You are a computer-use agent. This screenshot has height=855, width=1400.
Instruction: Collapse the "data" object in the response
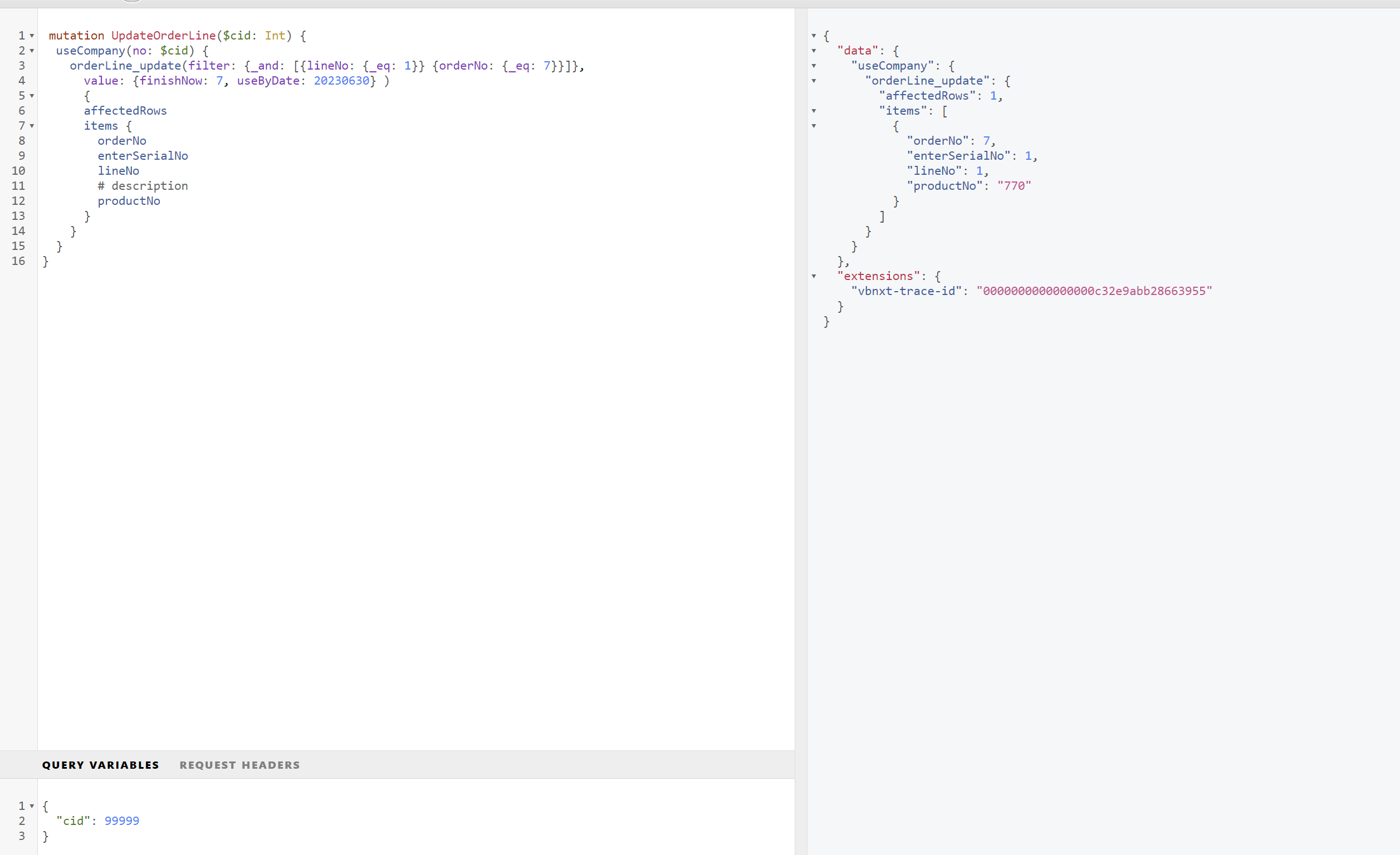814,51
